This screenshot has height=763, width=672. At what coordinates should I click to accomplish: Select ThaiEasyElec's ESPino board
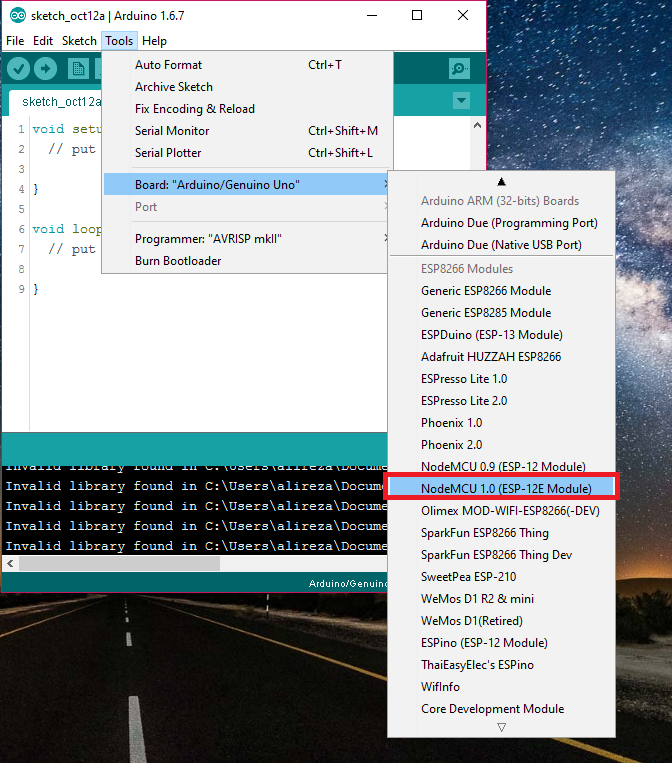[501, 665]
